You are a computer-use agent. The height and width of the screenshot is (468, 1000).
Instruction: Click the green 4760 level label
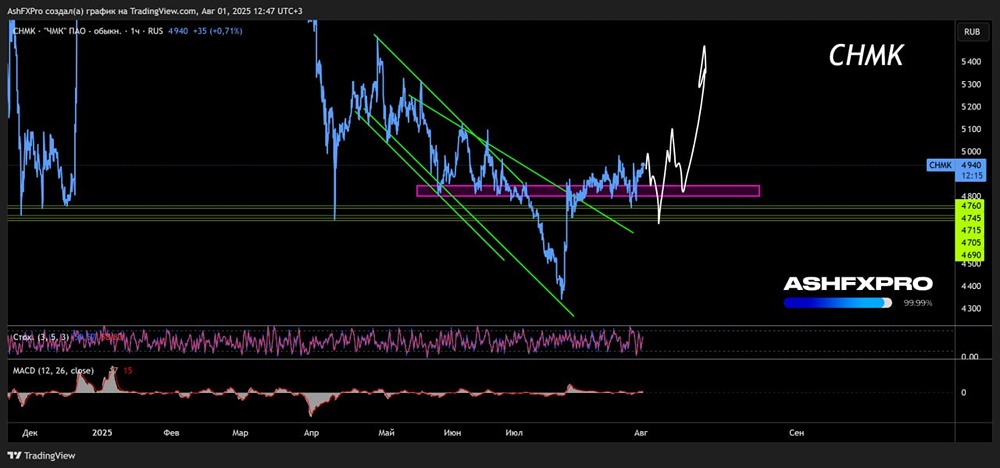(x=971, y=205)
